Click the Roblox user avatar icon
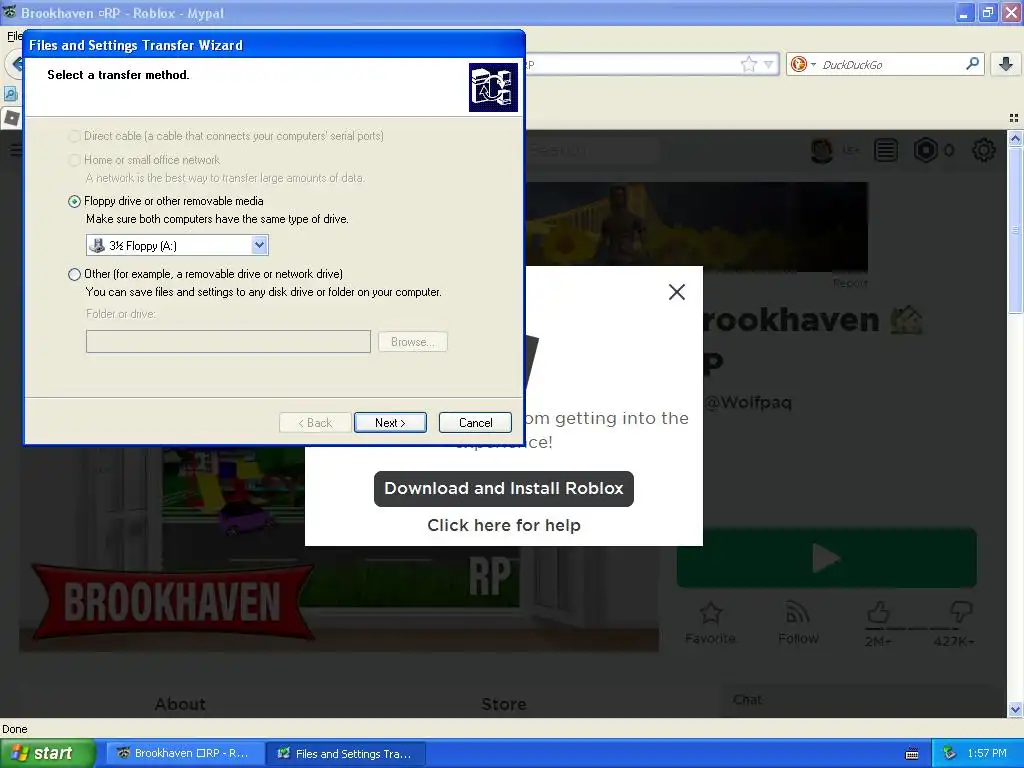 822,151
